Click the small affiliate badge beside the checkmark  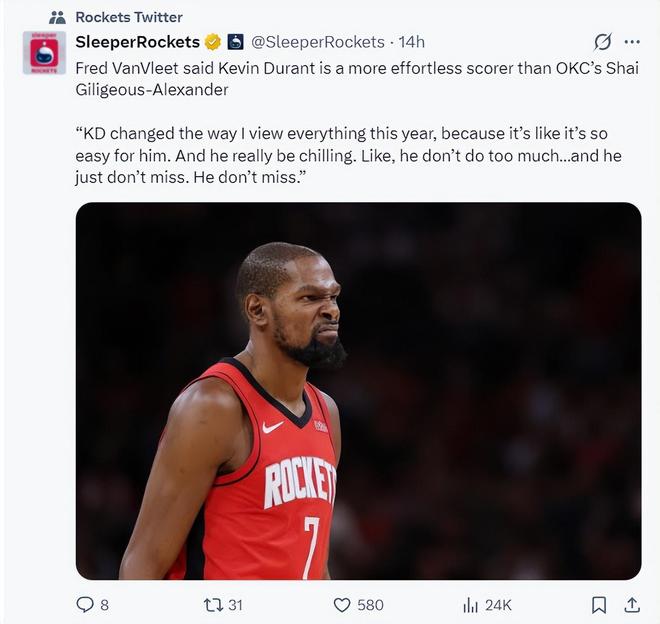coord(235,42)
